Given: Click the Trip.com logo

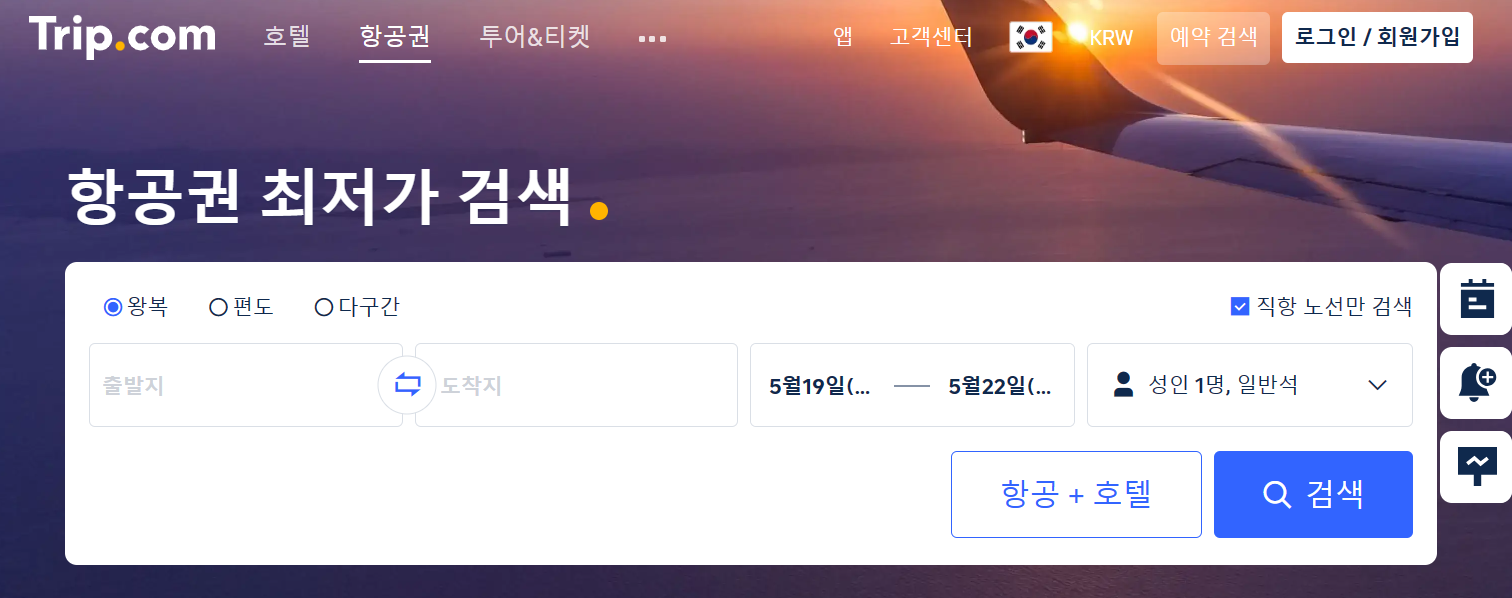Looking at the screenshot, I should tap(122, 37).
